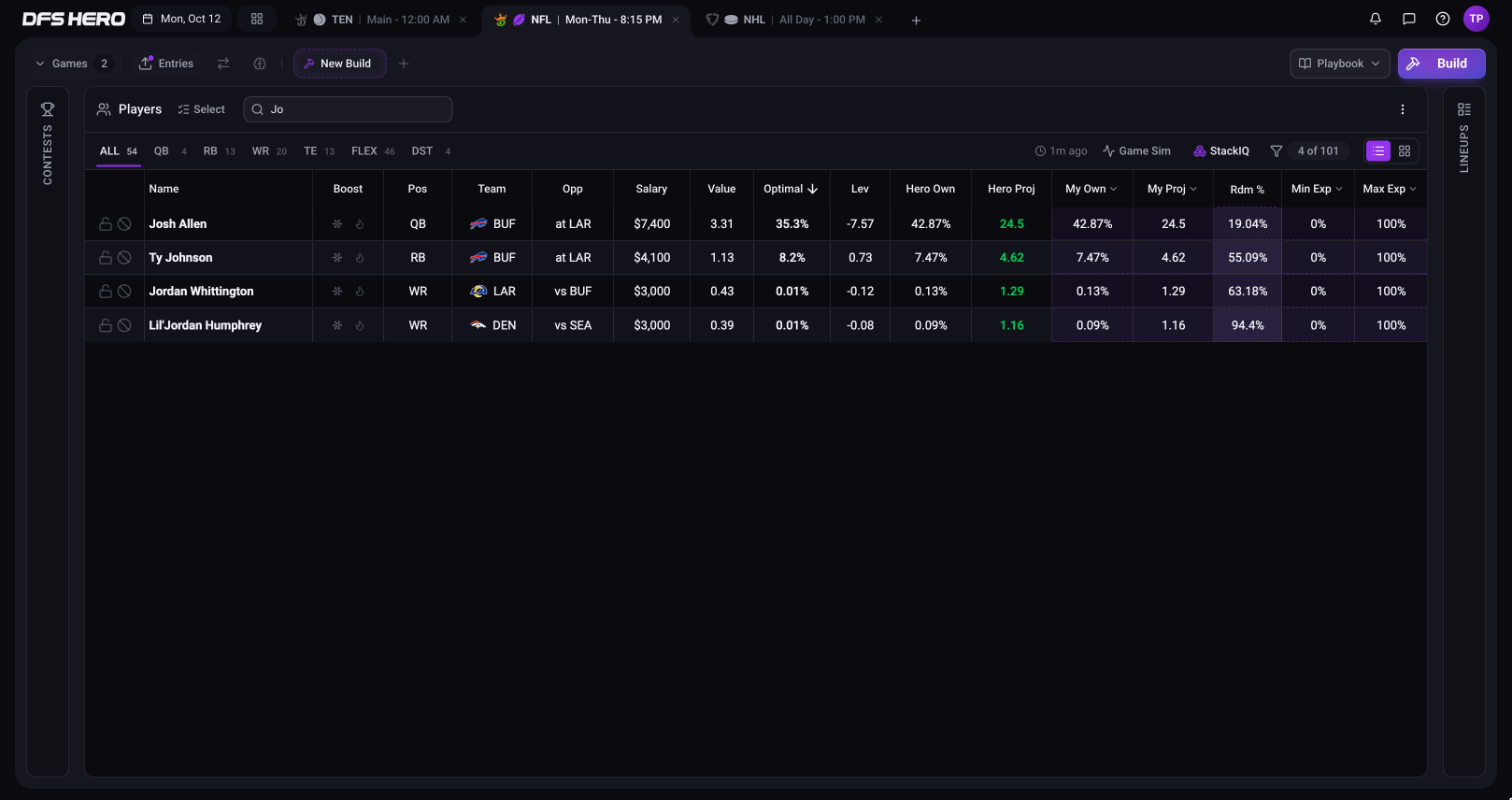Toggle the lock for Josh Allen
Screen dimensions: 1512x800
[105, 224]
